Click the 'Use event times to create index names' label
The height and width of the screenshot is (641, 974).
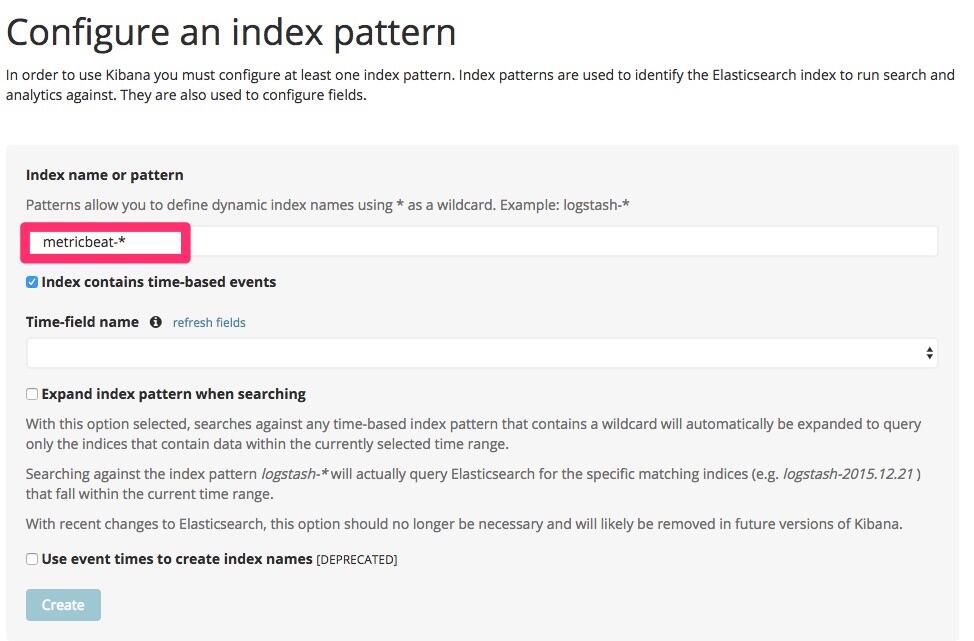177,559
